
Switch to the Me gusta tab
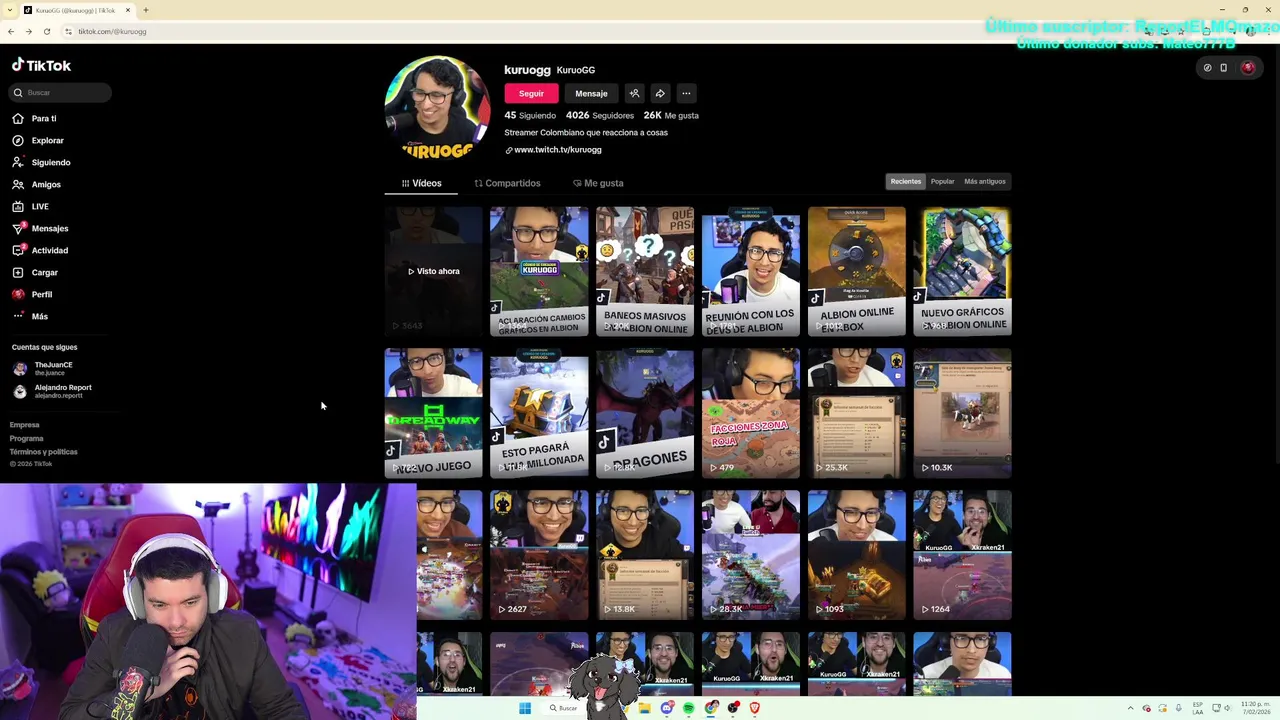click(x=598, y=183)
